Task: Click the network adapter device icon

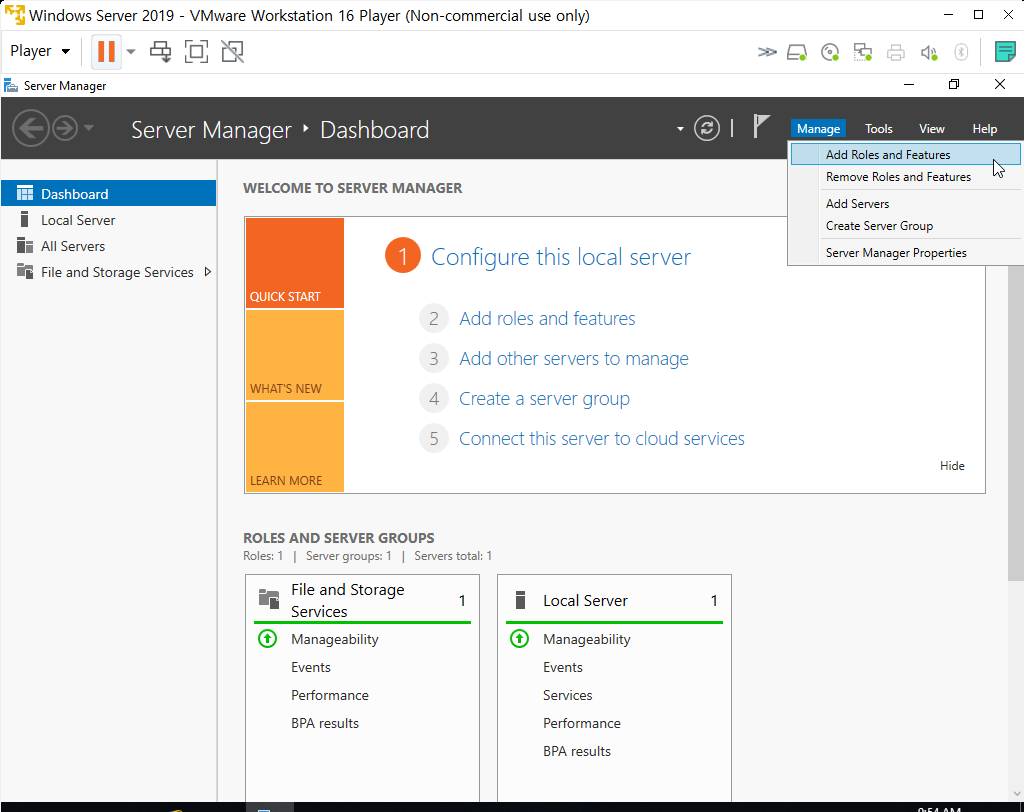Action: (863, 52)
